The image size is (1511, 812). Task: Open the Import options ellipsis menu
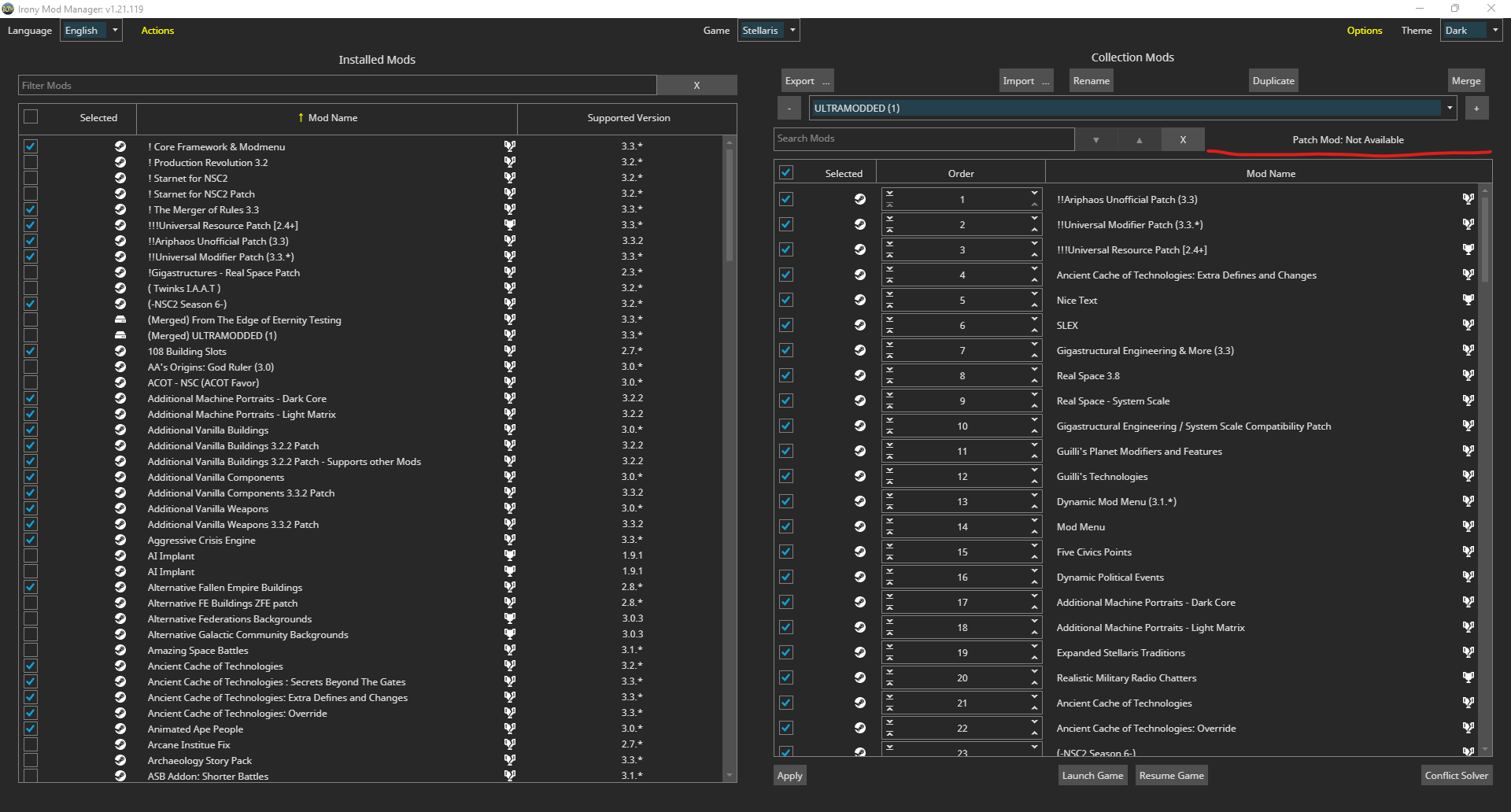1046,81
